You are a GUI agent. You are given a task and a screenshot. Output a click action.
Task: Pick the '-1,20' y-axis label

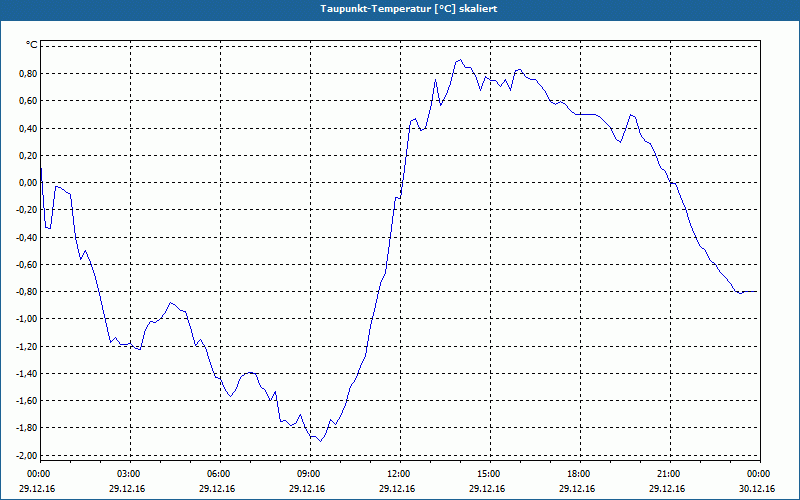(27, 346)
